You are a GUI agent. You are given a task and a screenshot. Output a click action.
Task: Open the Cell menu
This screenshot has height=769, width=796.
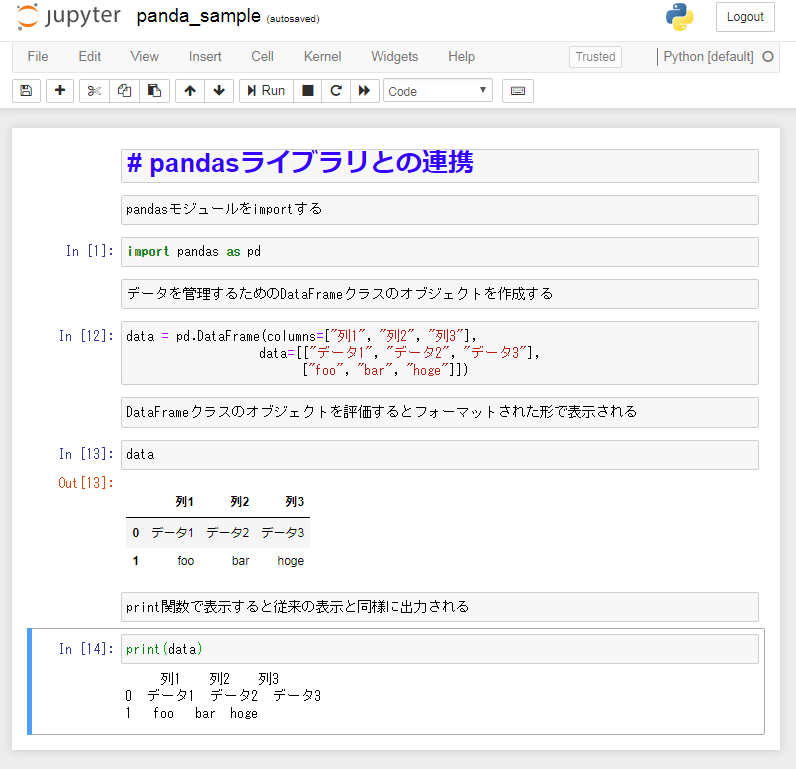(262, 56)
